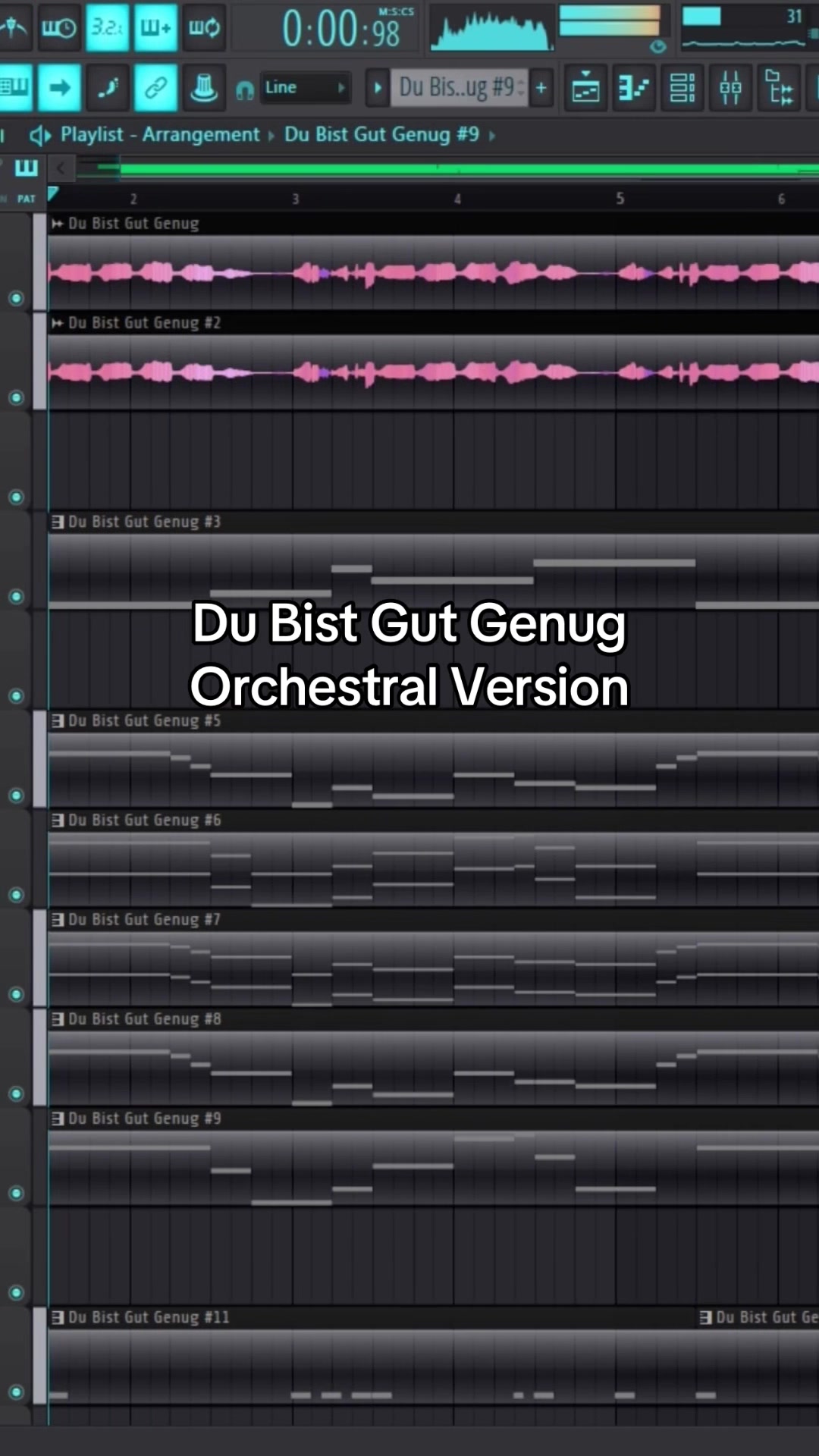Mute track containing Du Bist Gut Genug #3
The width and height of the screenshot is (819, 1456).
(x=16, y=597)
